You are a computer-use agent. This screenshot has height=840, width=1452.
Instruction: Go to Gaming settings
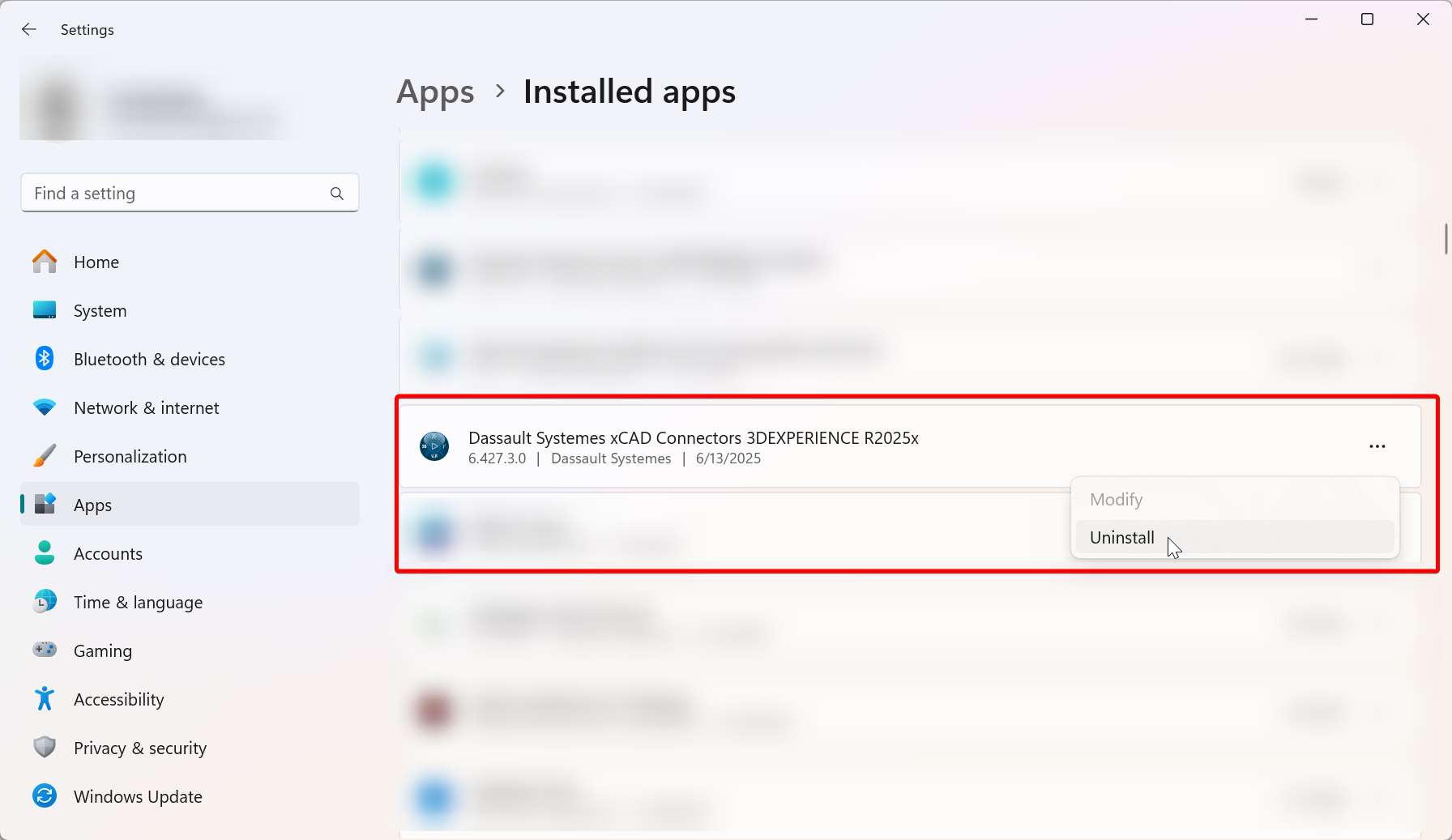tap(190, 650)
